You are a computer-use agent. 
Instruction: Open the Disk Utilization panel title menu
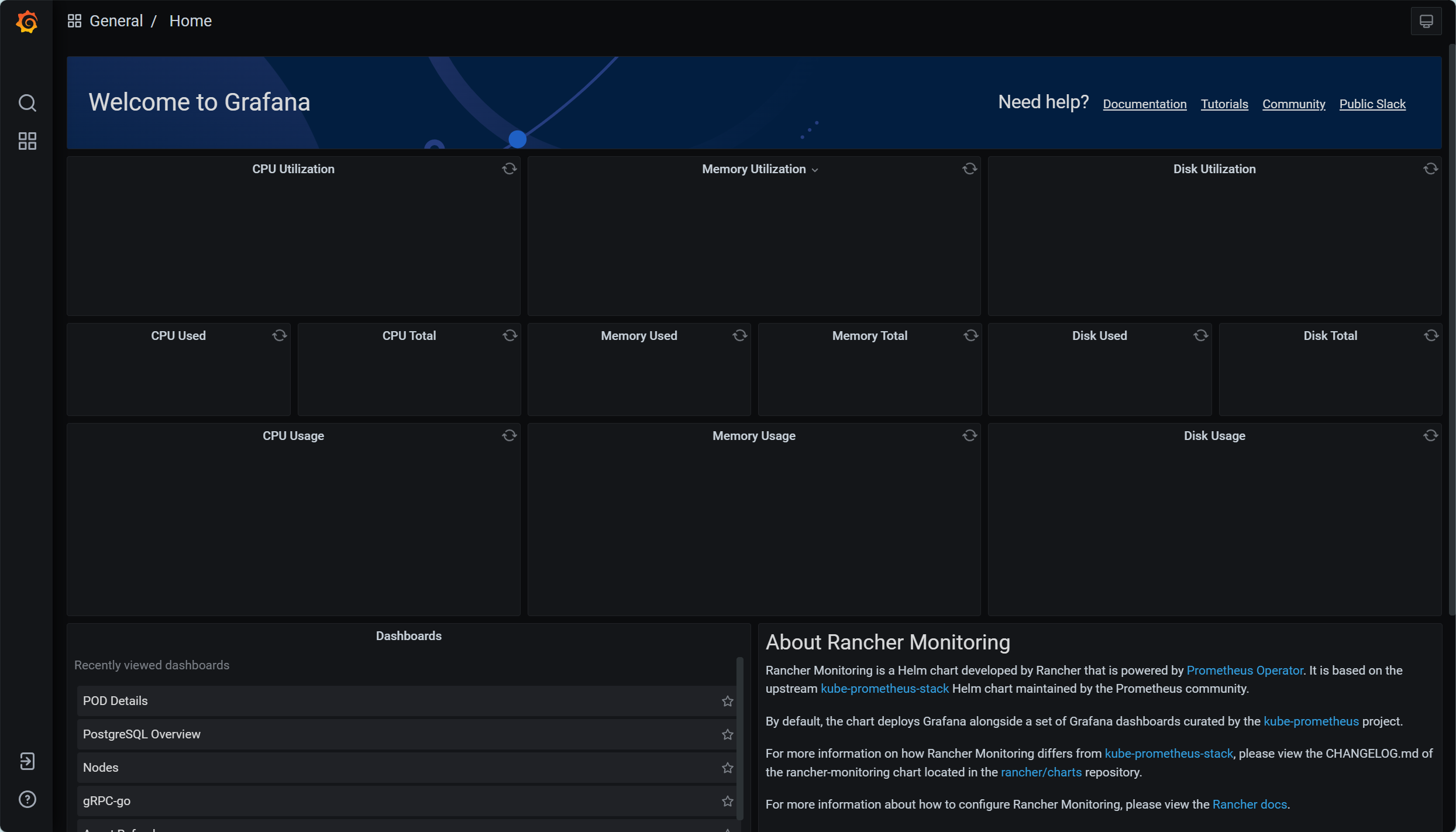[1214, 169]
